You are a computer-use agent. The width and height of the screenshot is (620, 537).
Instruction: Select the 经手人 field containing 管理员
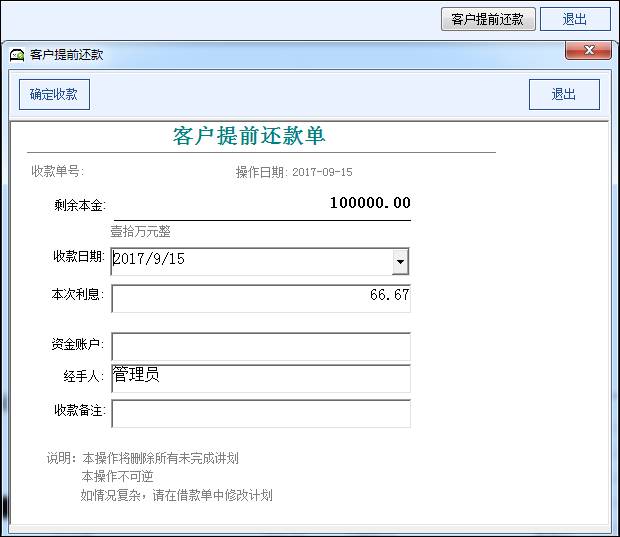(260, 378)
